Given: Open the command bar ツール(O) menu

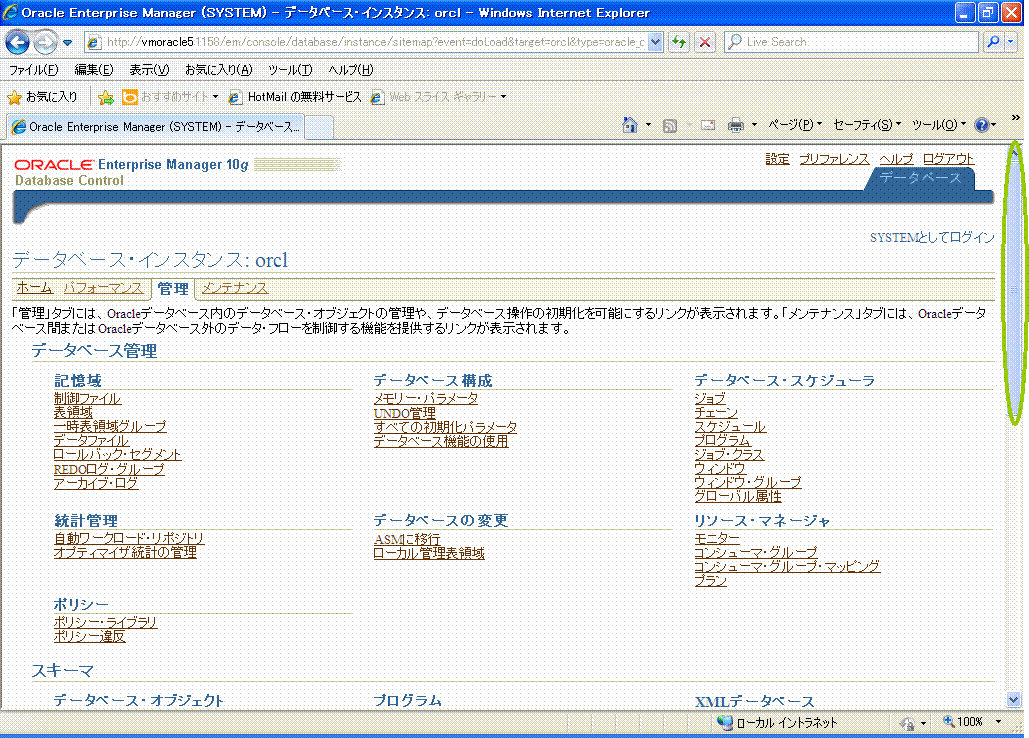Looking at the screenshot, I should point(938,125).
